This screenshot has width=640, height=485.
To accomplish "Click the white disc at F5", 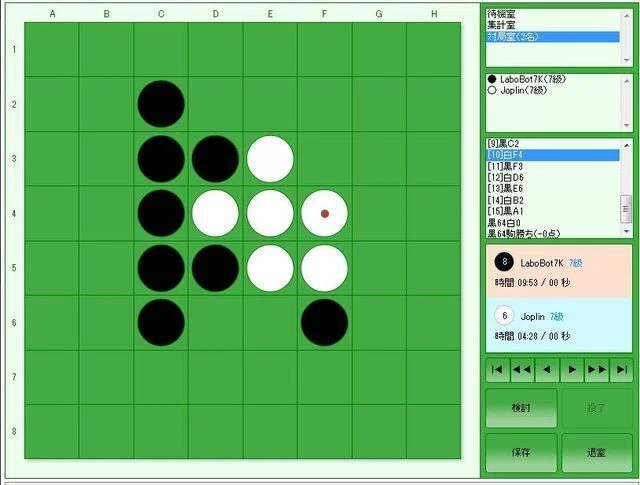I will [324, 268].
